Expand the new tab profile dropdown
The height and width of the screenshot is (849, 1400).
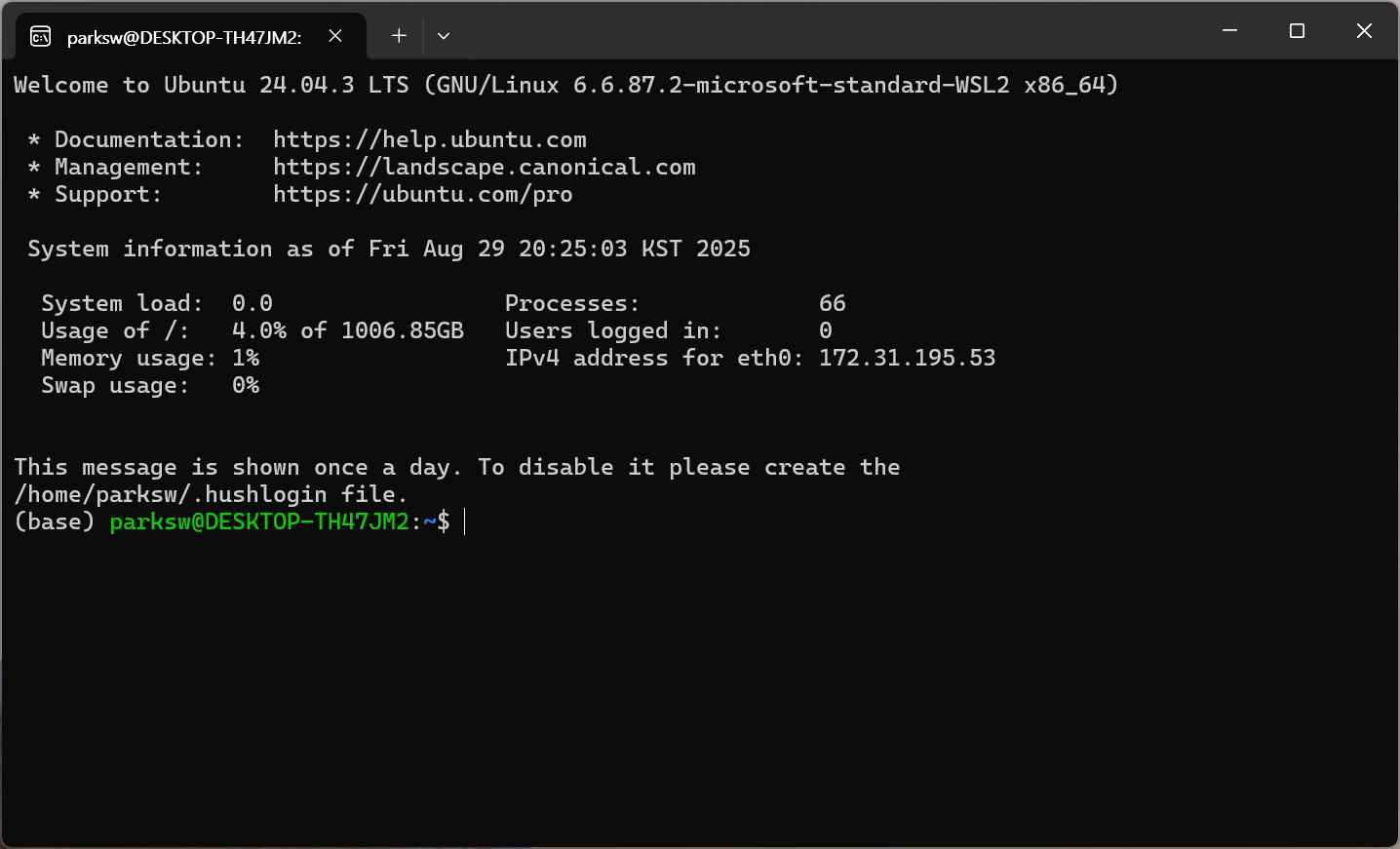pyautogui.click(x=444, y=36)
